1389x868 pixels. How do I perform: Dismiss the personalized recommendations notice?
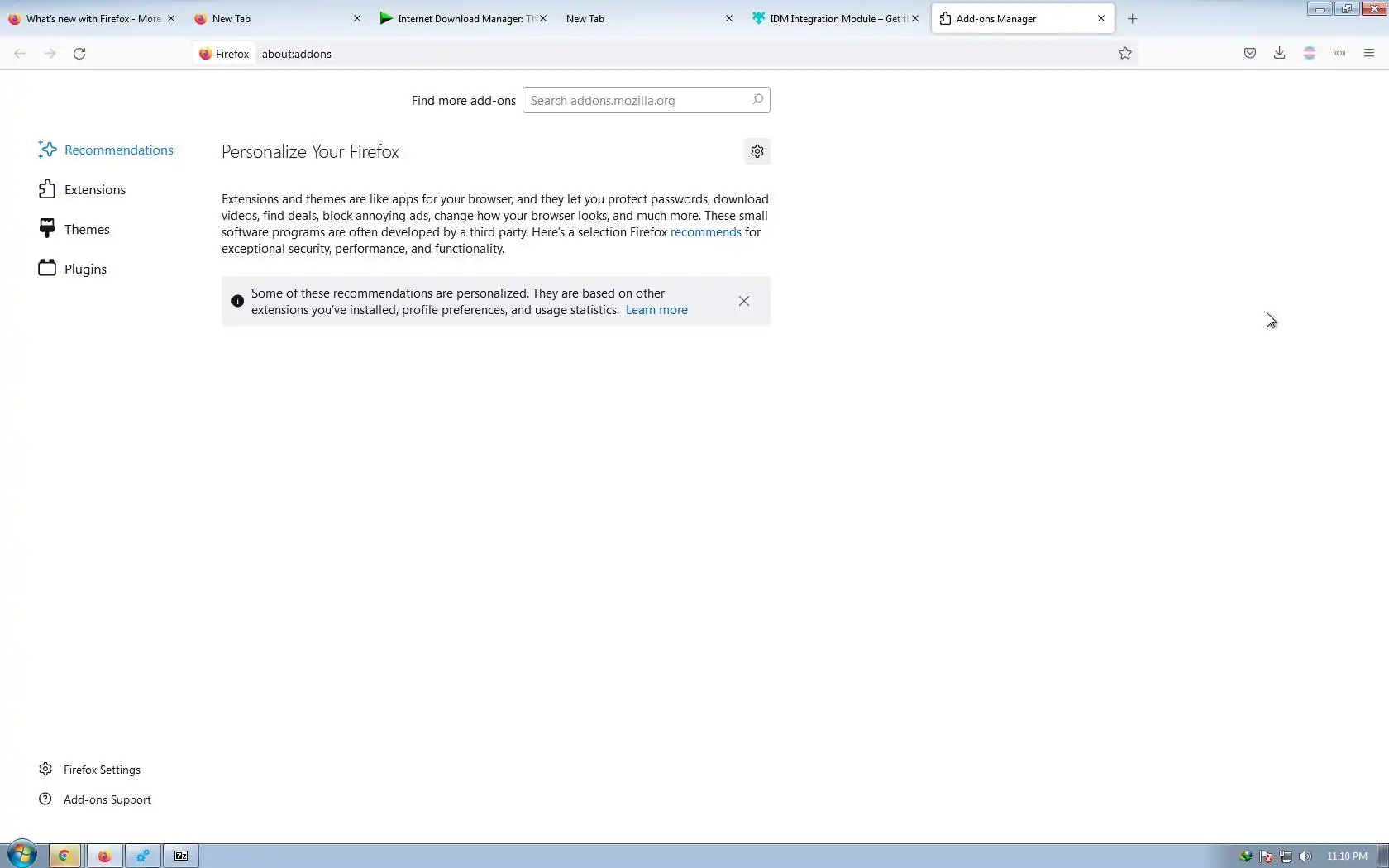pos(744,301)
